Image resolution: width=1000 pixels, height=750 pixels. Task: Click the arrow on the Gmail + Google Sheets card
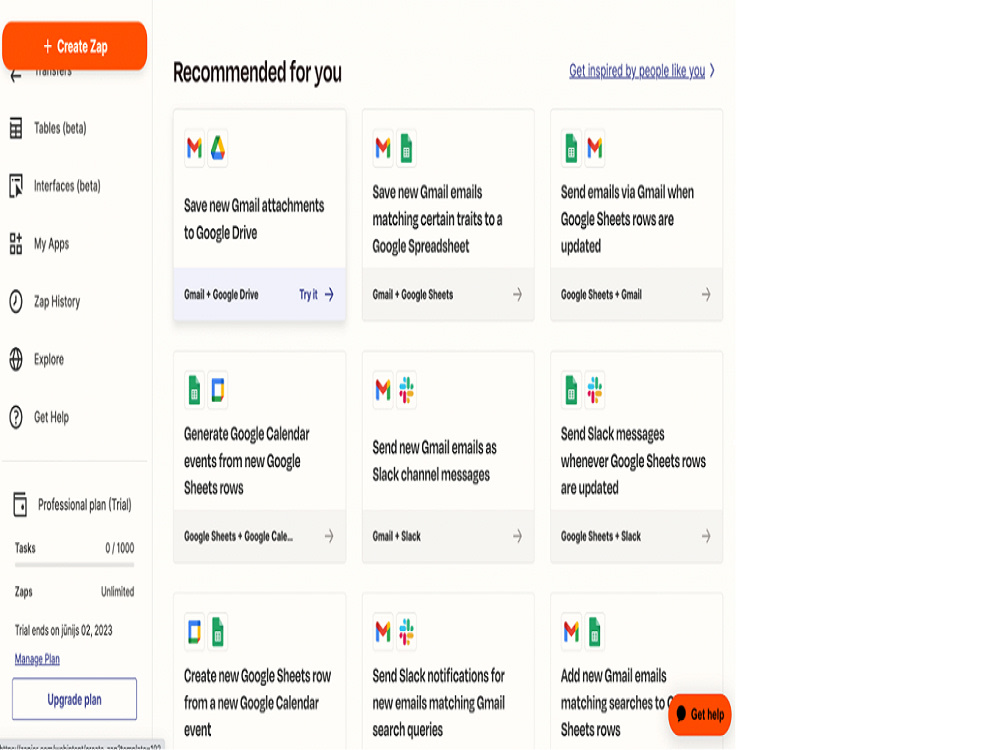pyautogui.click(x=517, y=294)
